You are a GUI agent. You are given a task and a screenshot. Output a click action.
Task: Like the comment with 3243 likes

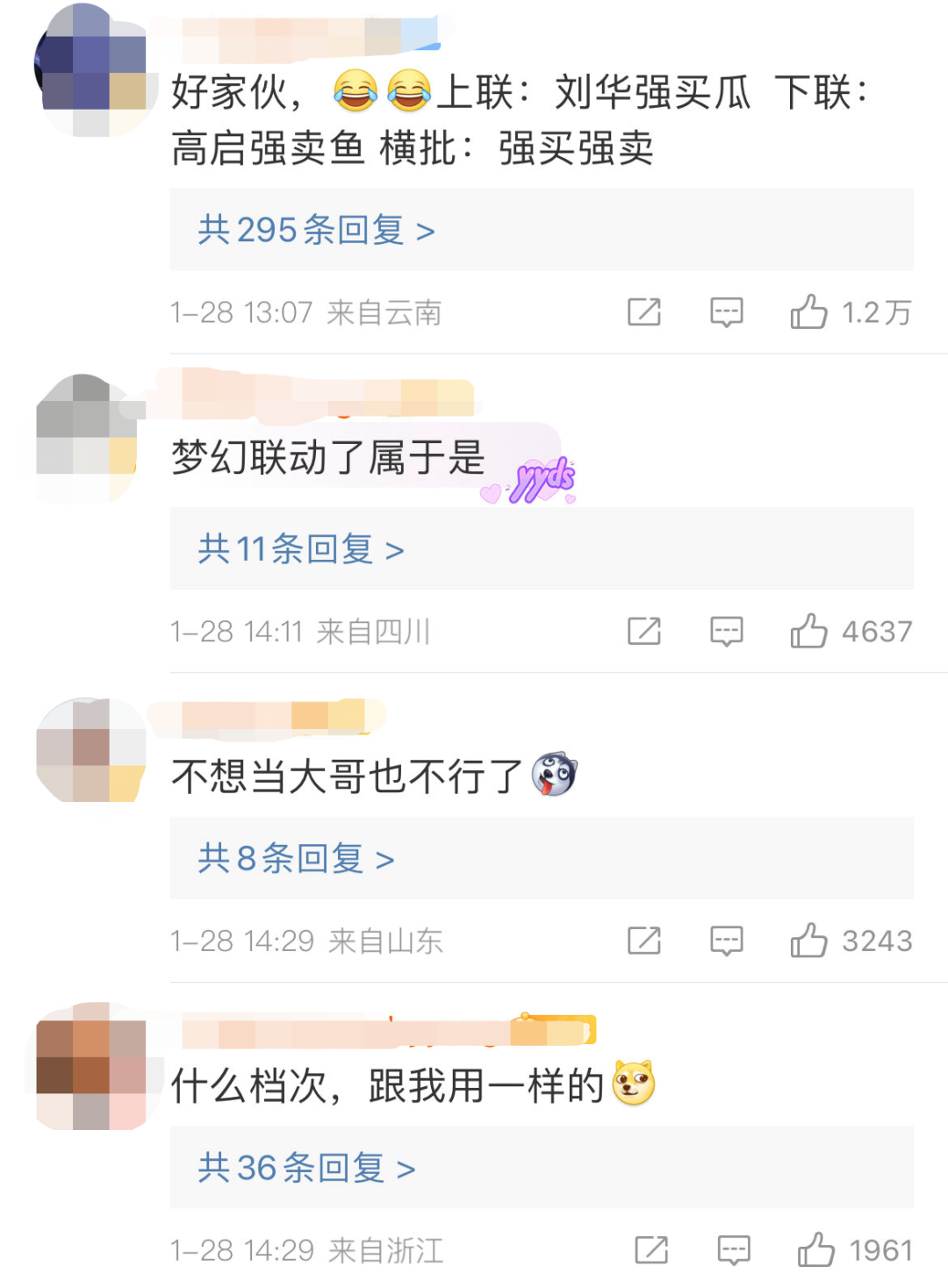[x=808, y=940]
